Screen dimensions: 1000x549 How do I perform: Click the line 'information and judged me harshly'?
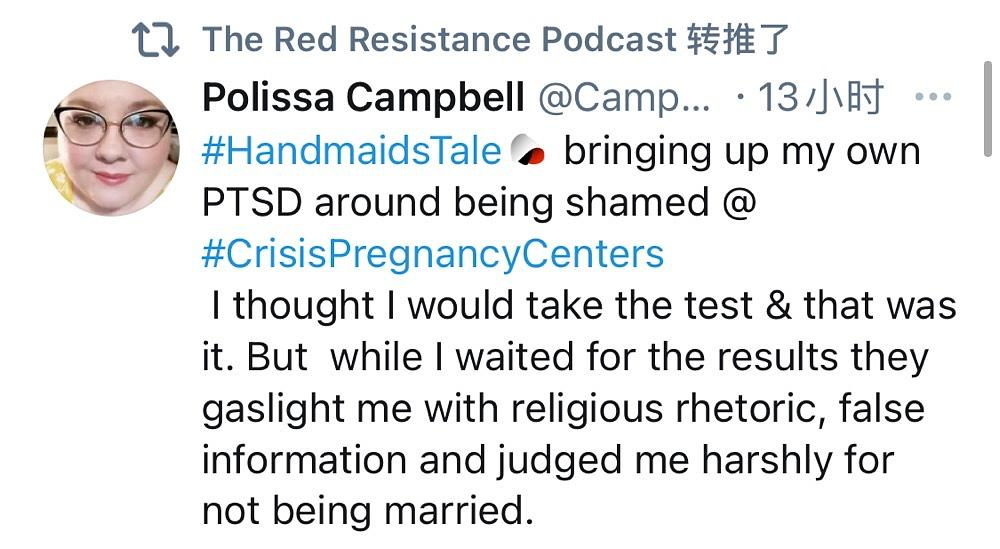tap(547, 461)
